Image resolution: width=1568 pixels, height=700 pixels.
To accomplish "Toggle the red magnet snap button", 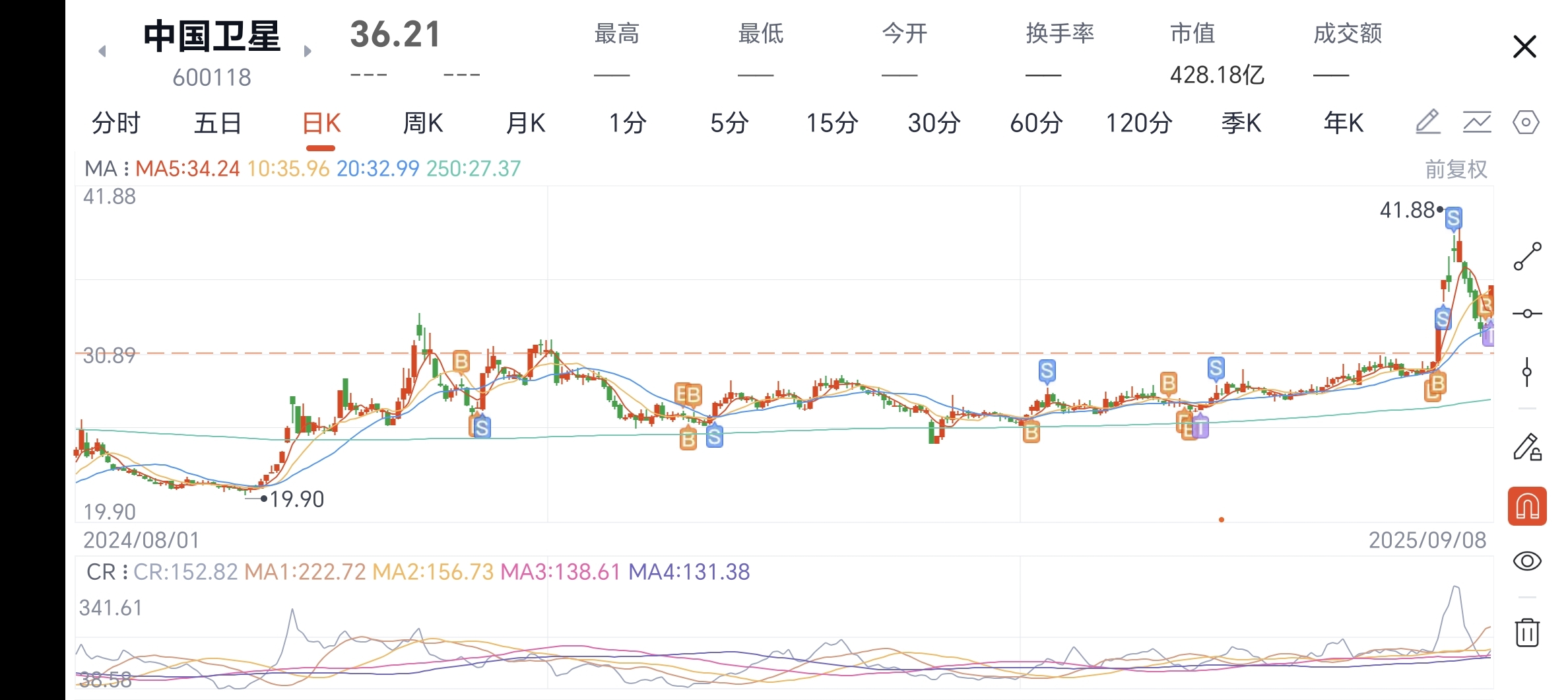I will (1527, 507).
